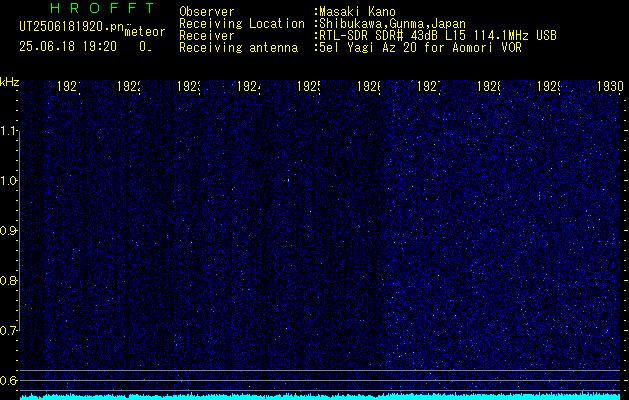Click the HROFFT title text
Viewport: 629px width, 400px height.
pyautogui.click(x=102, y=8)
